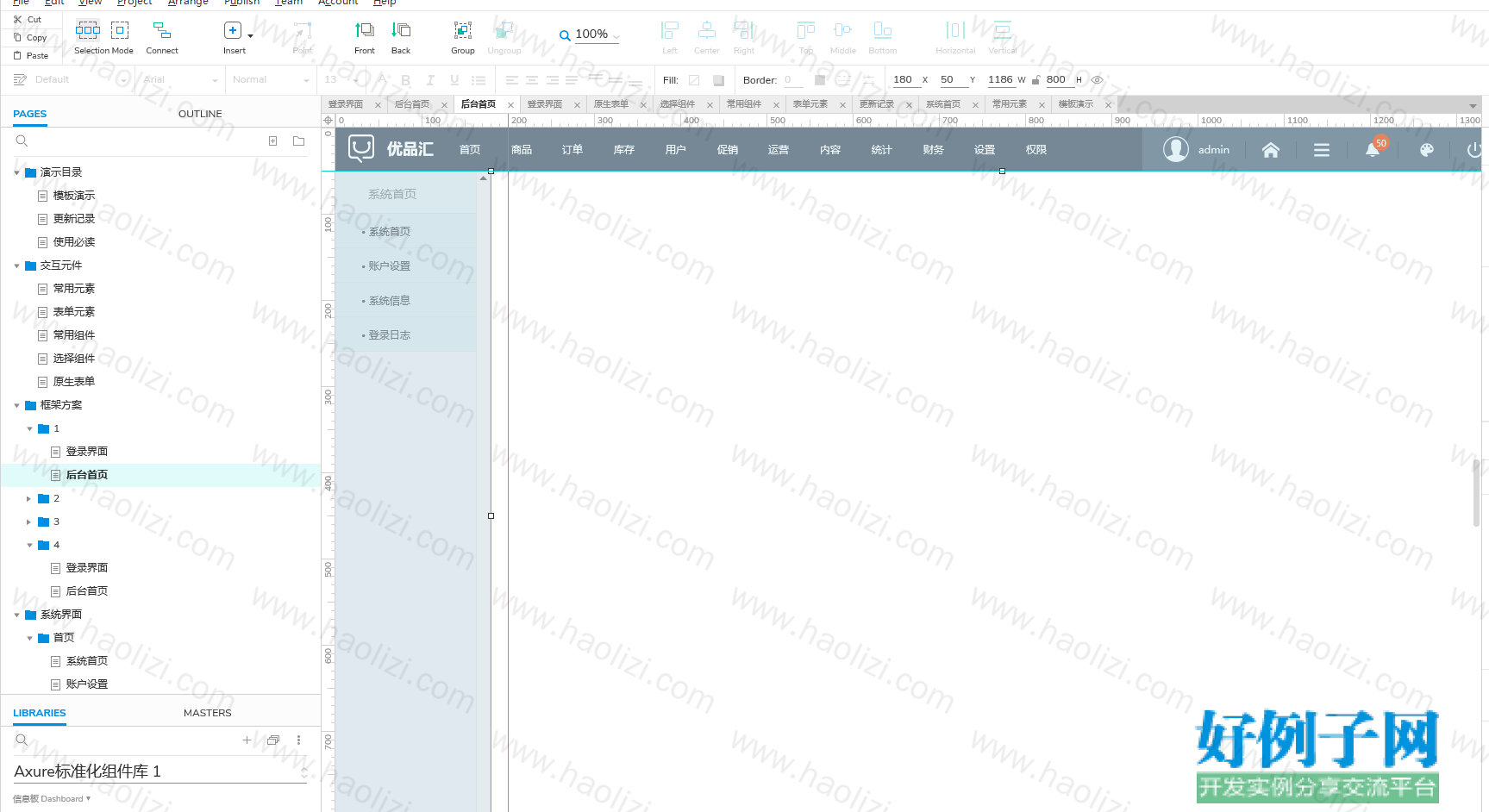Click the Border color swatch

point(820,80)
